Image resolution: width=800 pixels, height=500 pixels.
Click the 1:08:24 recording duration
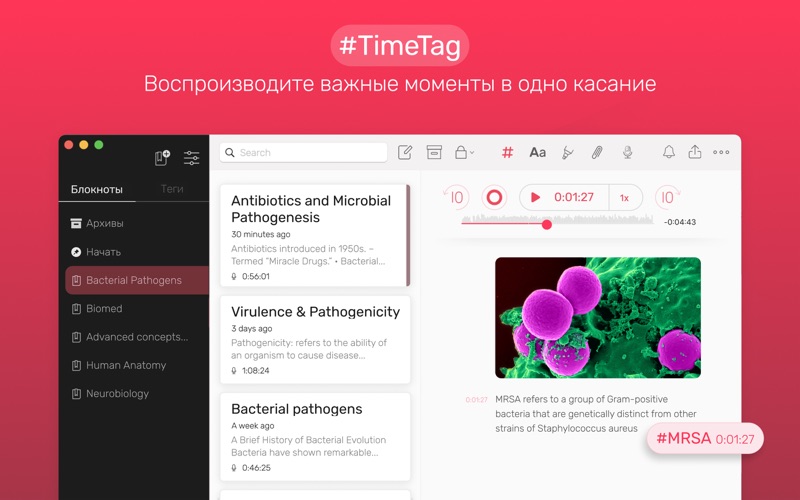(256, 370)
